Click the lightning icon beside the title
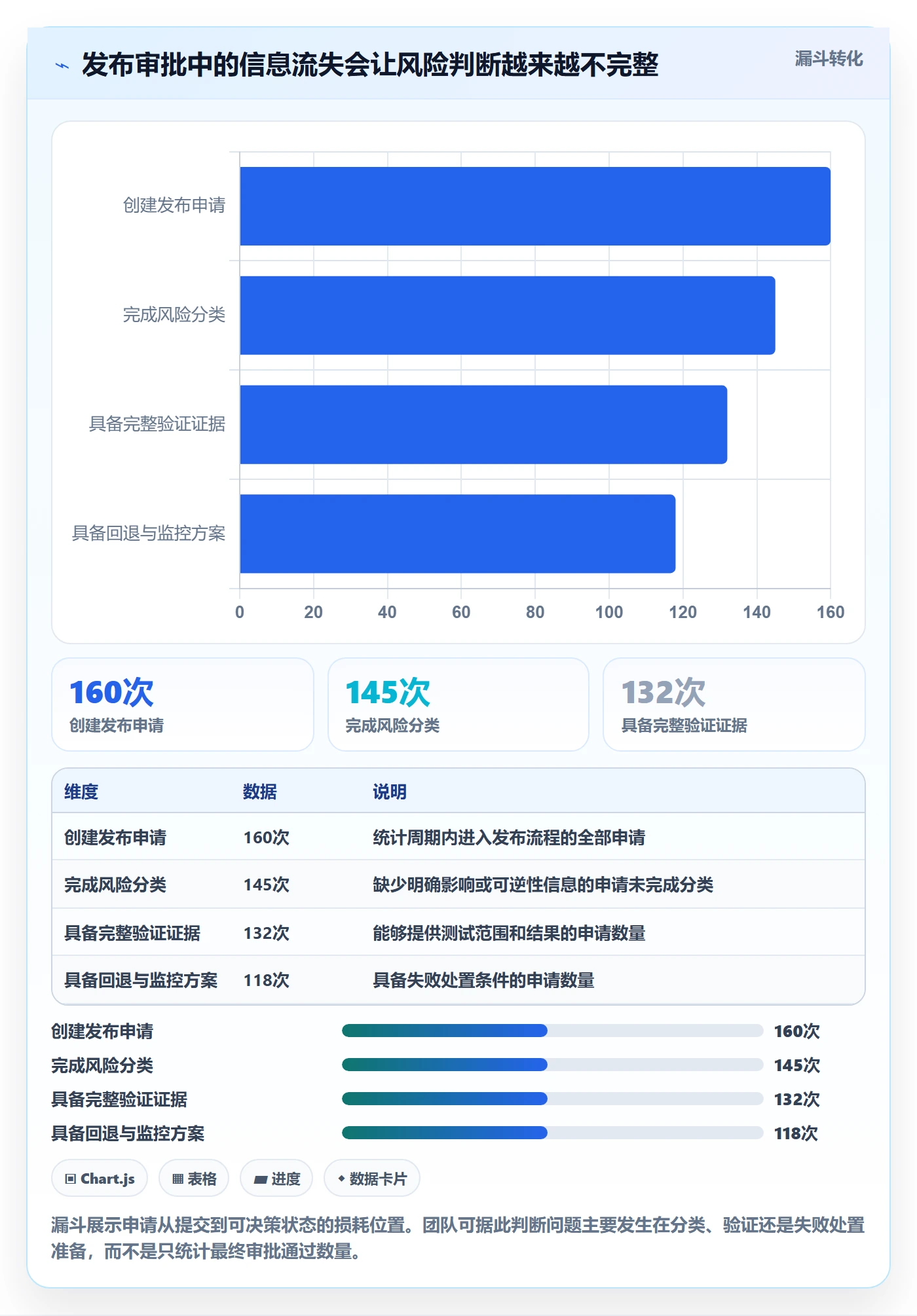 pyautogui.click(x=62, y=65)
